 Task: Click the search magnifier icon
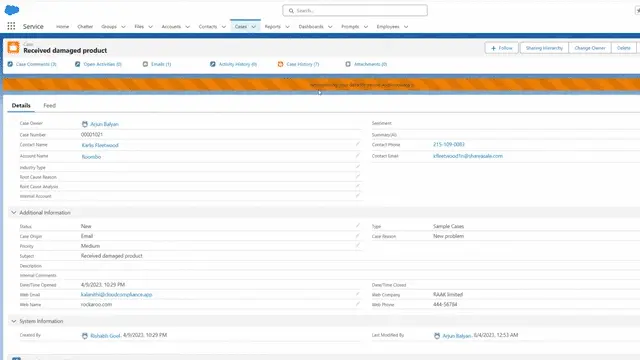click(x=291, y=11)
